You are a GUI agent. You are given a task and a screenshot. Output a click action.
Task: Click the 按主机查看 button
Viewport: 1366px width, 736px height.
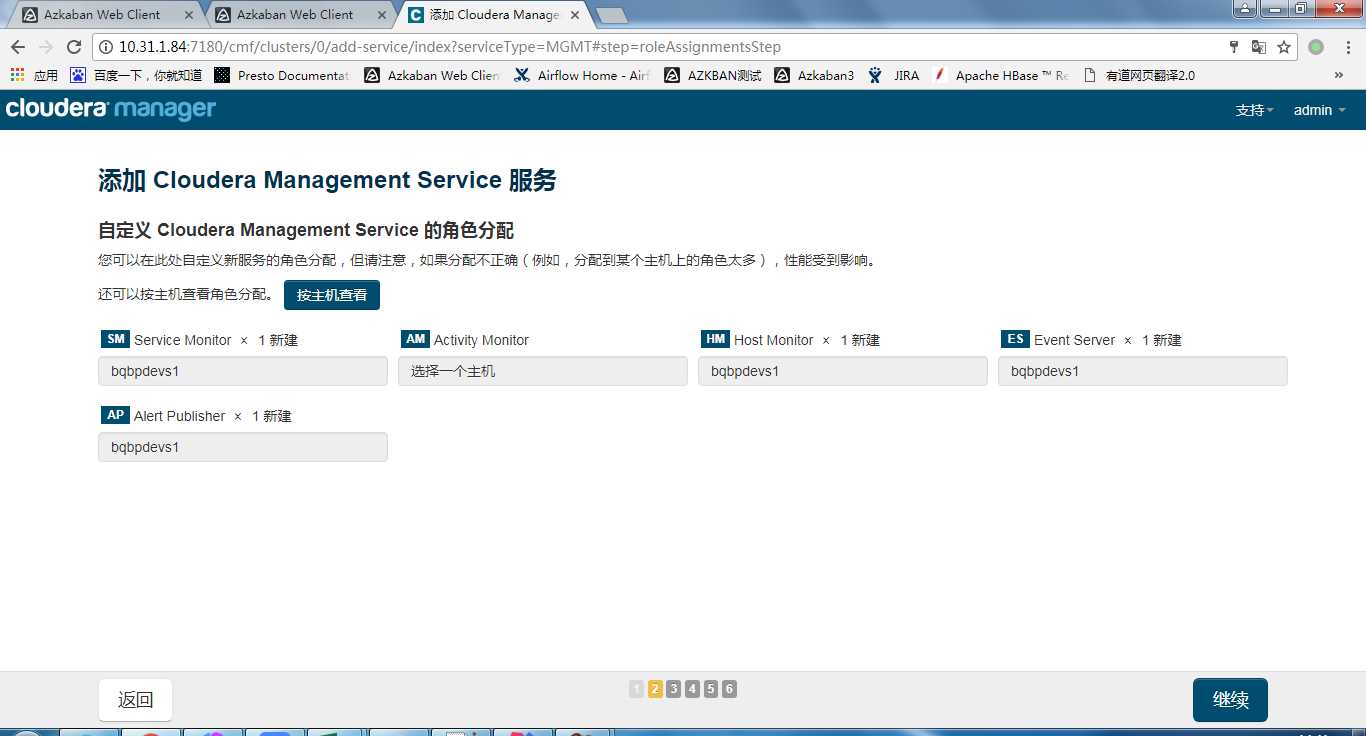click(332, 295)
